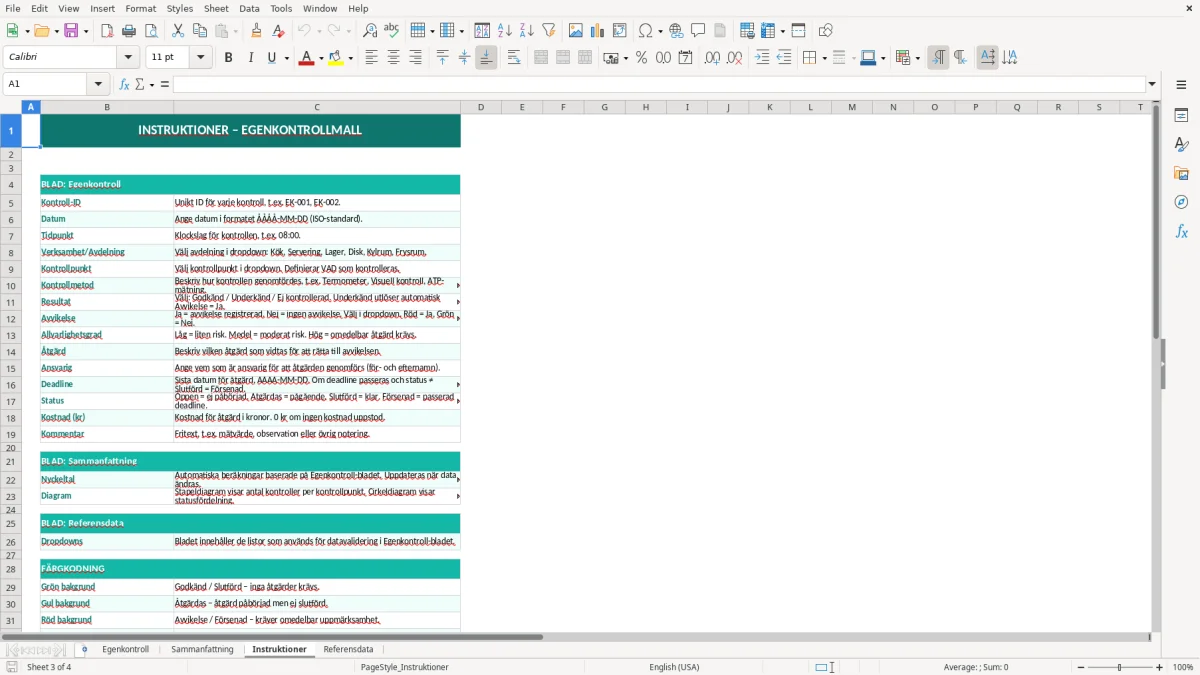The height and width of the screenshot is (675, 1200).
Task: Toggle Underline formatting
Action: [271, 58]
